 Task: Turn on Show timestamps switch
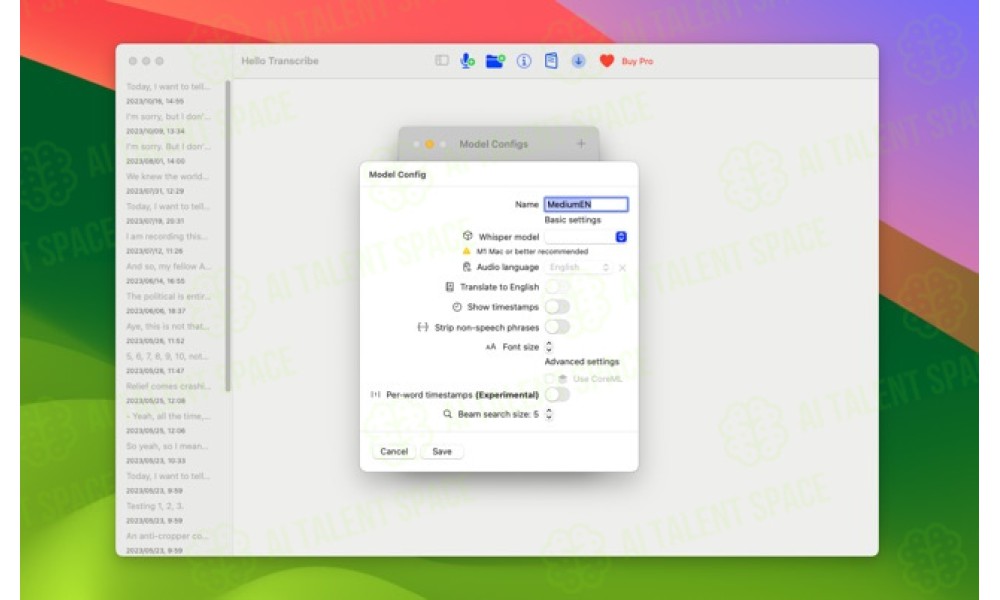click(x=557, y=307)
